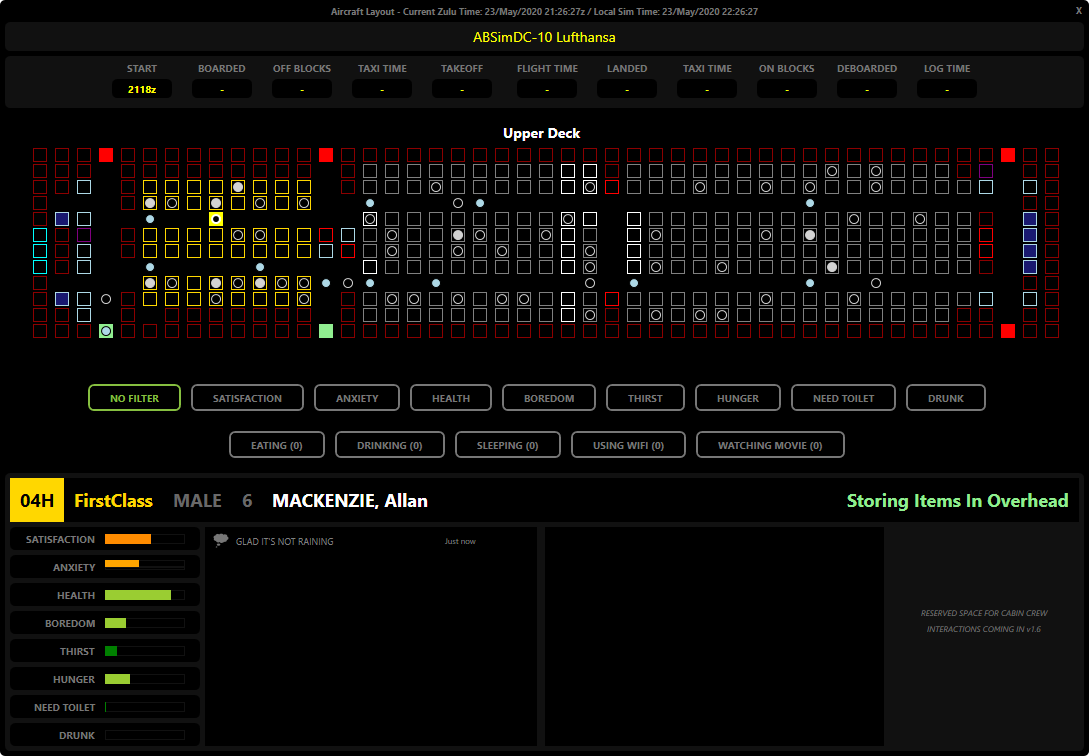
Task: Click the LOG TIME field
Action: (x=947, y=90)
